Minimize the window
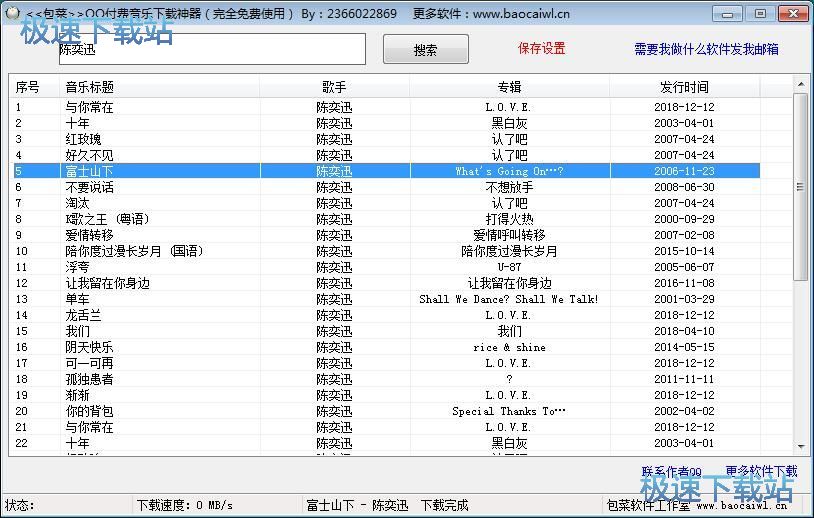814x518 pixels. click(x=727, y=14)
